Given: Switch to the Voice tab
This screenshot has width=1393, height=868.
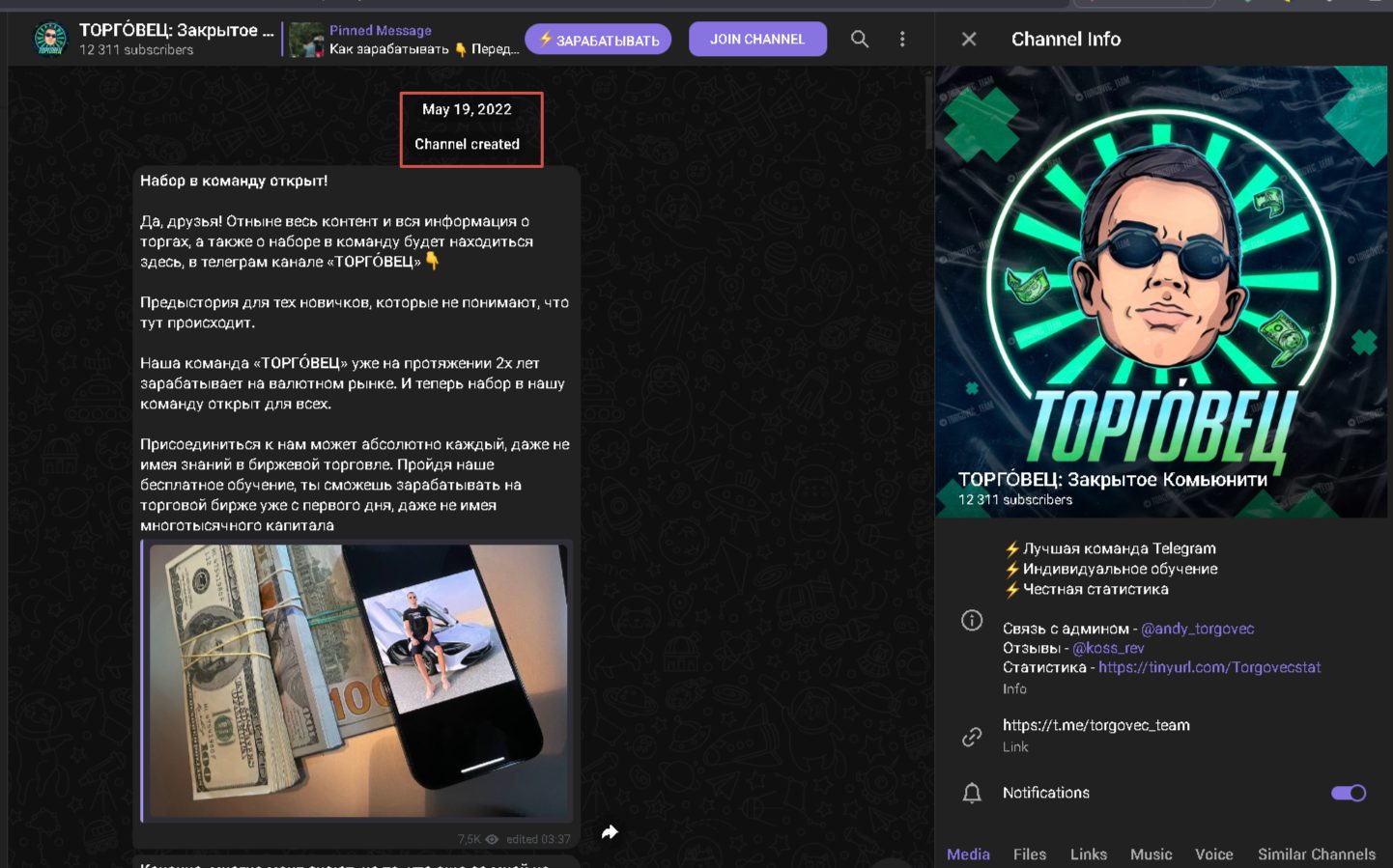Looking at the screenshot, I should tap(1214, 854).
